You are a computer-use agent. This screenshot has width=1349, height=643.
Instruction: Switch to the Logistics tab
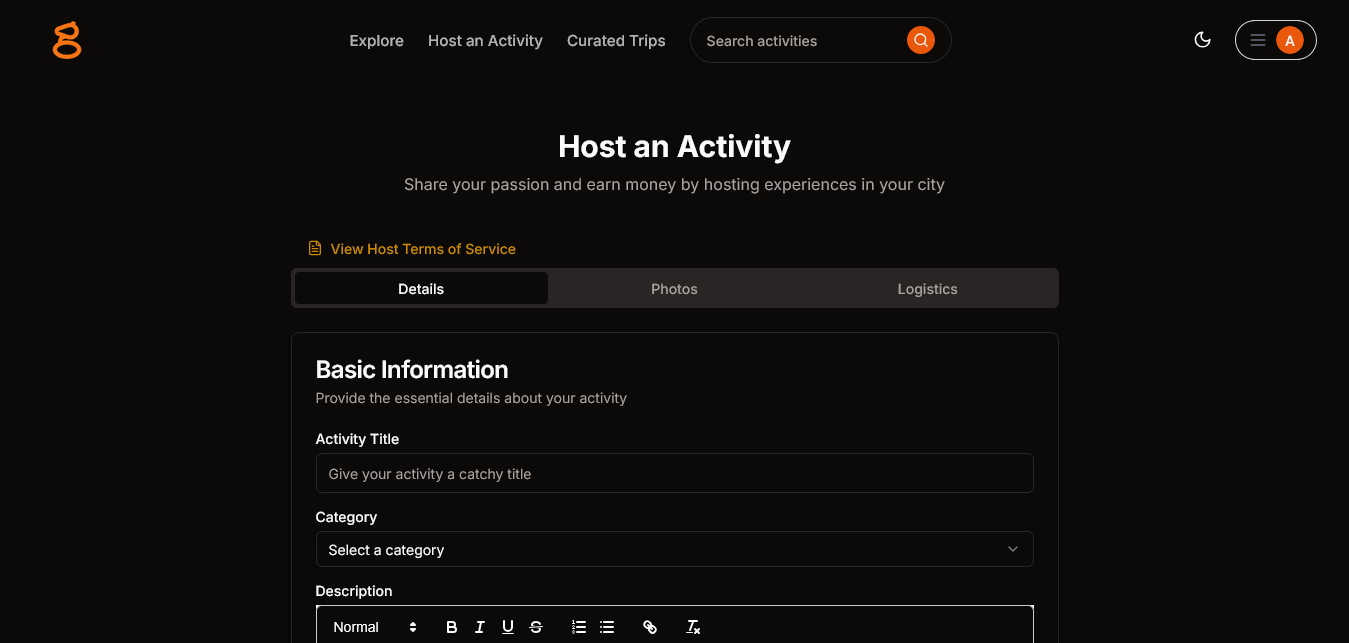[927, 288]
